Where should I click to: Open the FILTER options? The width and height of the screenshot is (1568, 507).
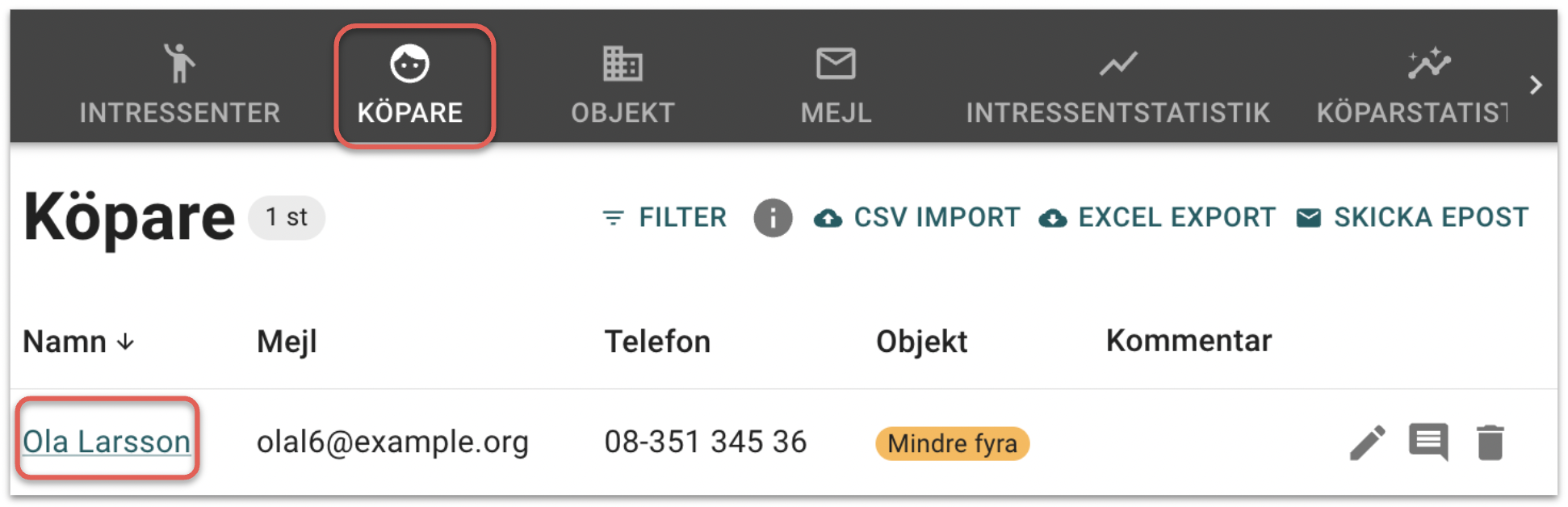[682, 218]
